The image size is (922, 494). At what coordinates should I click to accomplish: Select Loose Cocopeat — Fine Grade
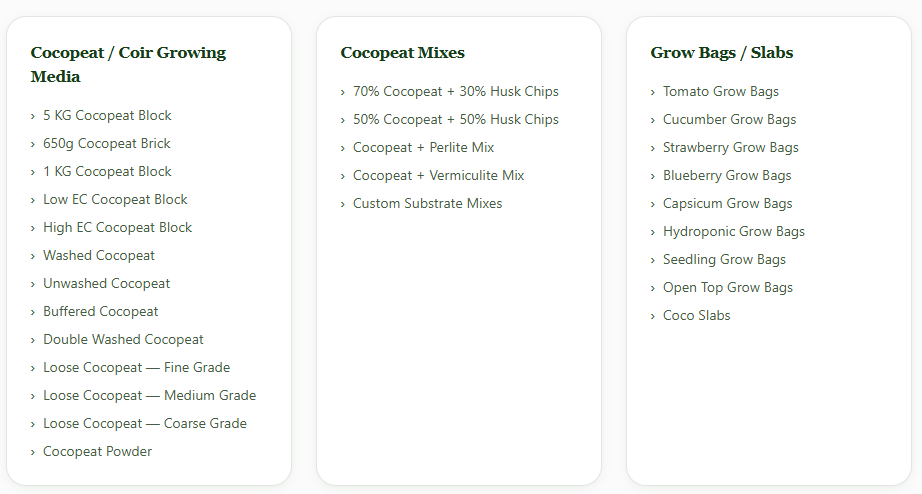coord(136,368)
